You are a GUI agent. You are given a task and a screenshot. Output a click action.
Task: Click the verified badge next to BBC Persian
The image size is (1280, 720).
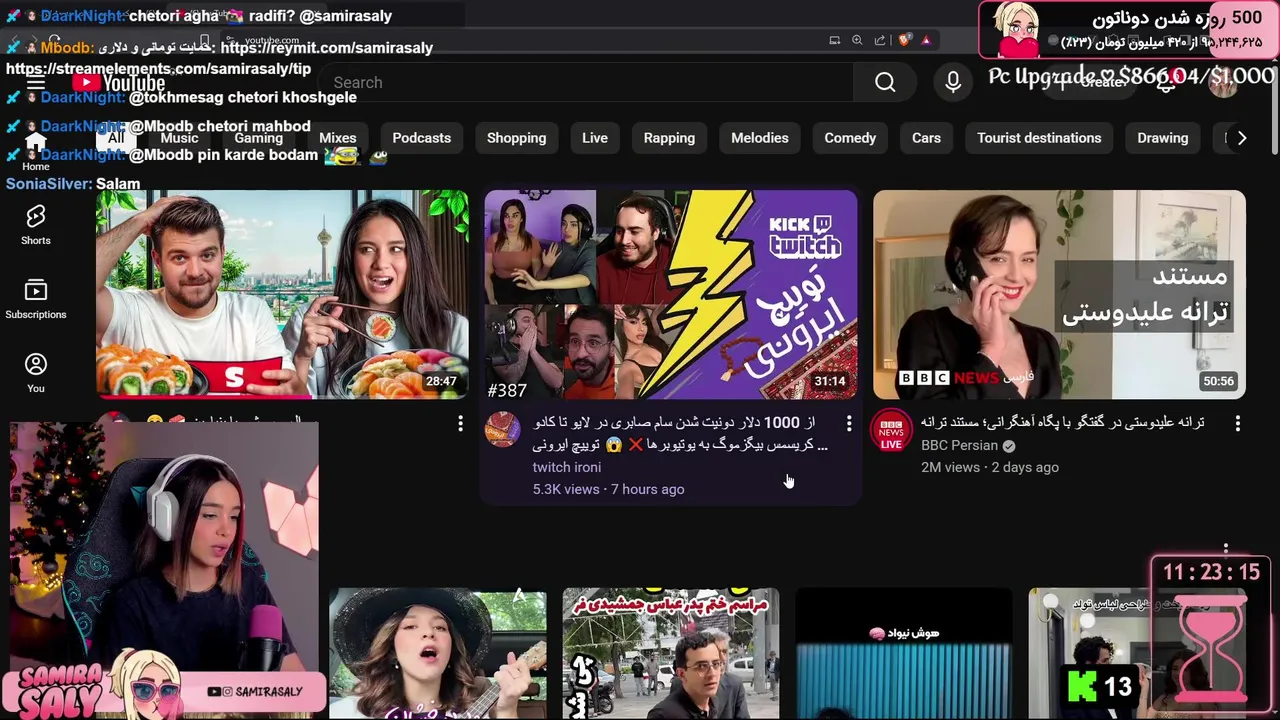pyautogui.click(x=1009, y=446)
